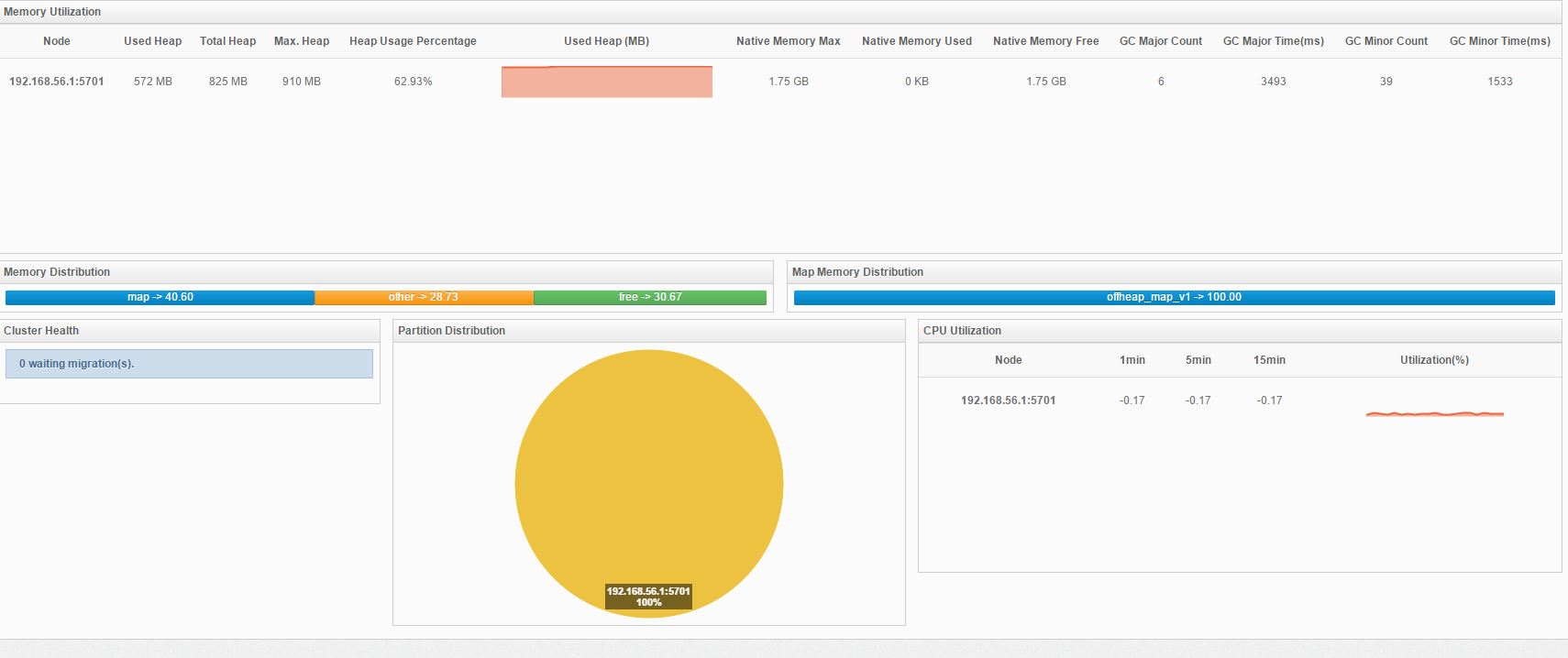Image resolution: width=1568 pixels, height=658 pixels.
Task: Click the 1min load value -0.17
Action: tap(1132, 400)
